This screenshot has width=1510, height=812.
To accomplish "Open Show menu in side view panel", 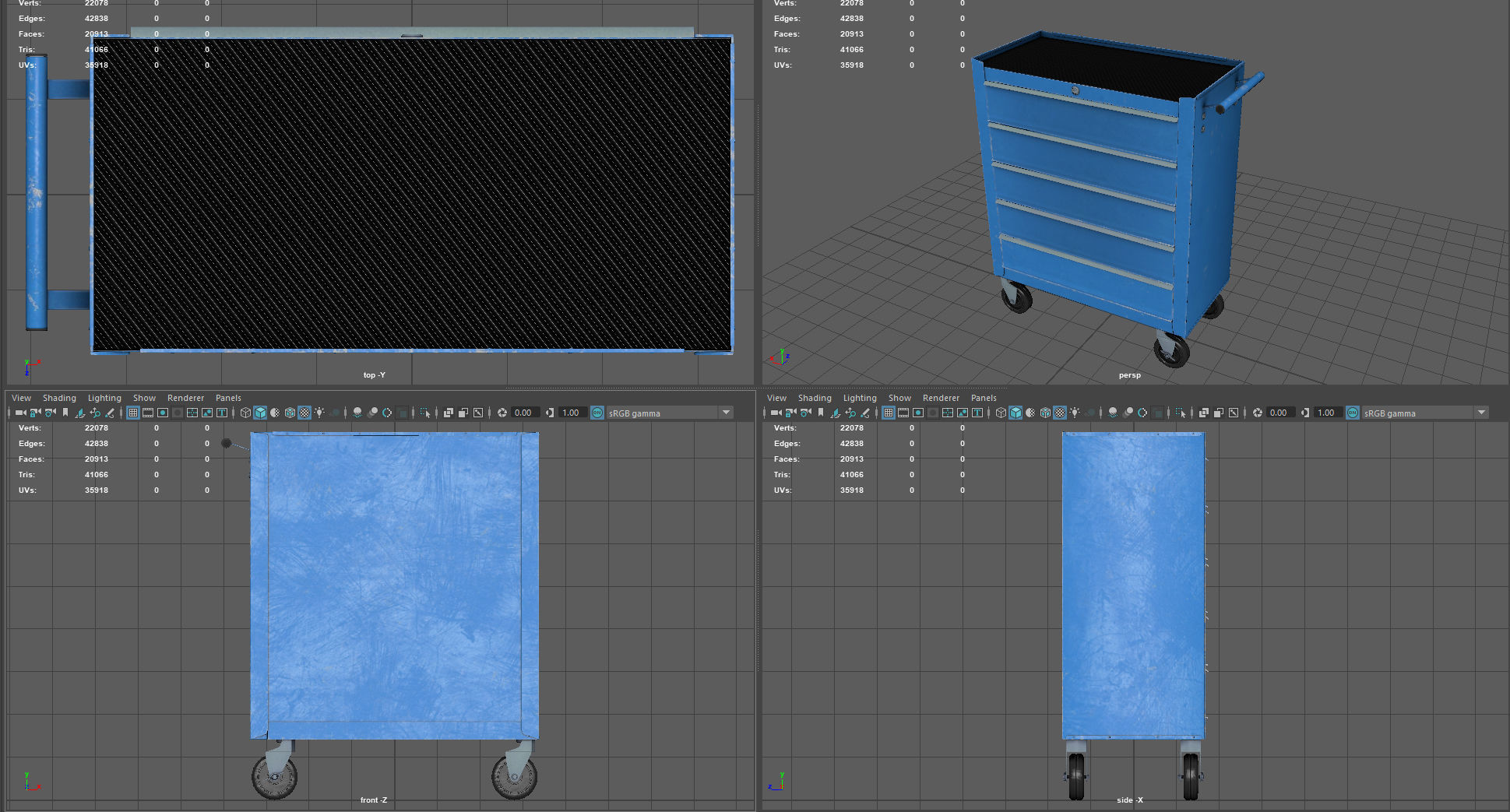I will (899, 398).
